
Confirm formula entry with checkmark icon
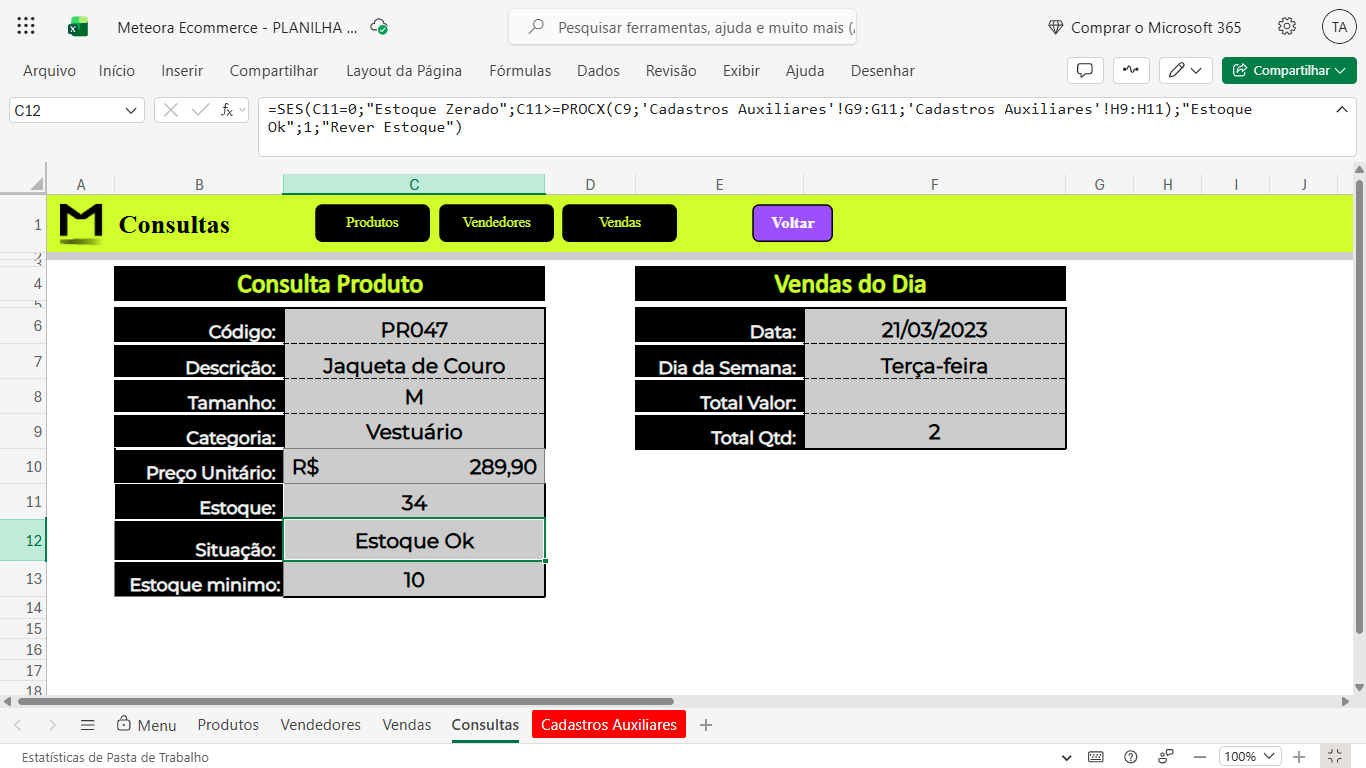click(x=200, y=110)
